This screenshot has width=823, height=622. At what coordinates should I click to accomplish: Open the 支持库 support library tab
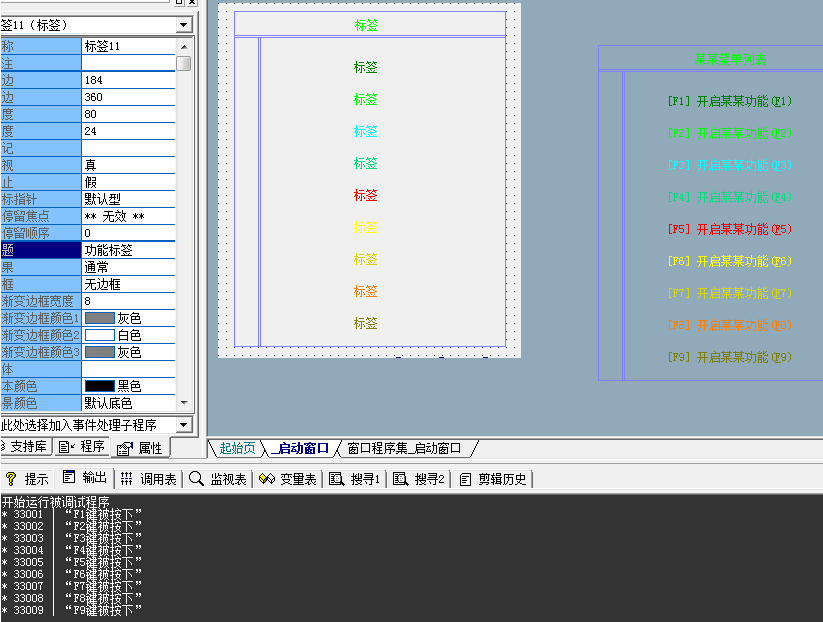point(24,447)
